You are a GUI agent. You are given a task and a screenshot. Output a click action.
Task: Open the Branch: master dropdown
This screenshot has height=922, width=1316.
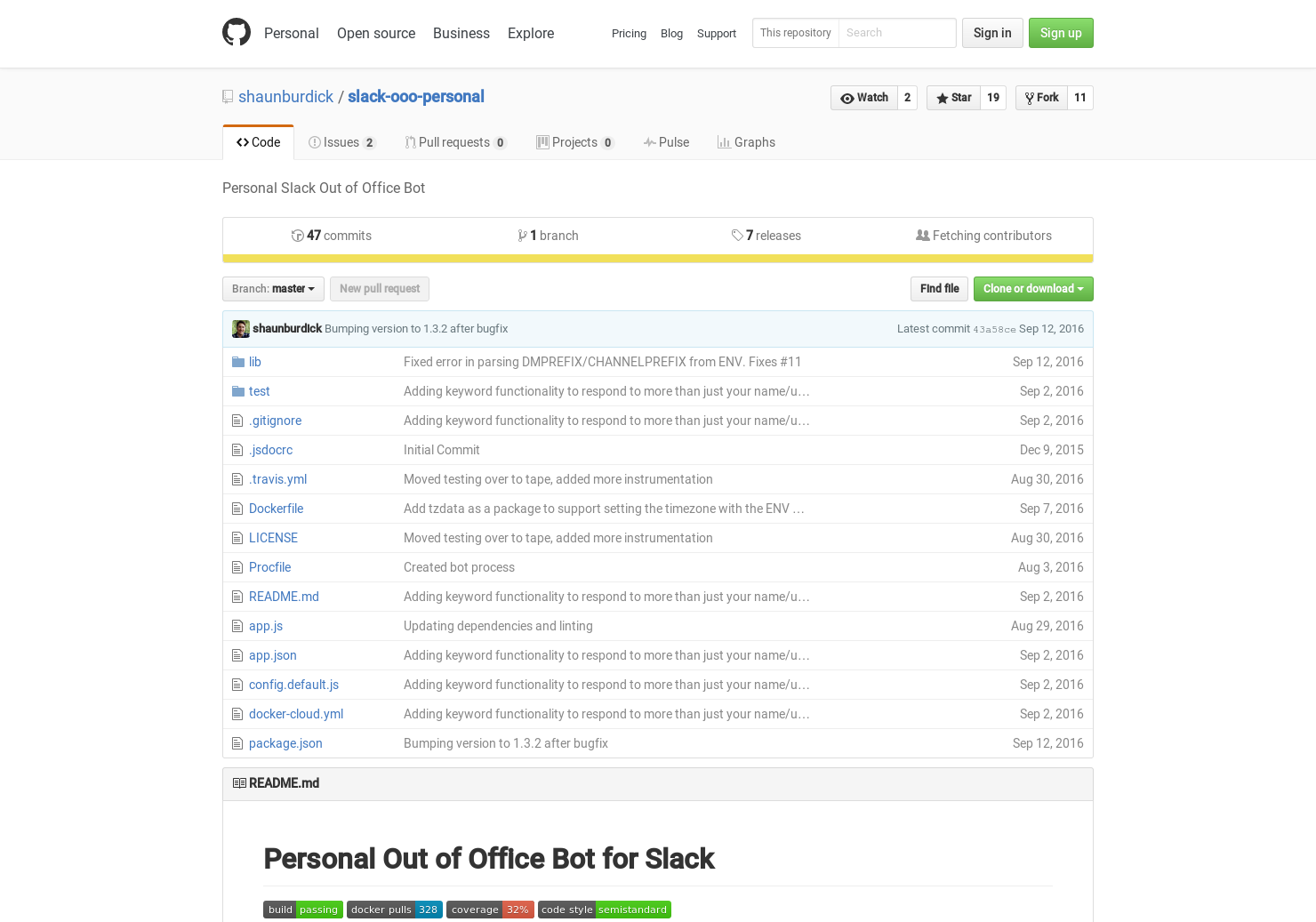click(x=273, y=288)
